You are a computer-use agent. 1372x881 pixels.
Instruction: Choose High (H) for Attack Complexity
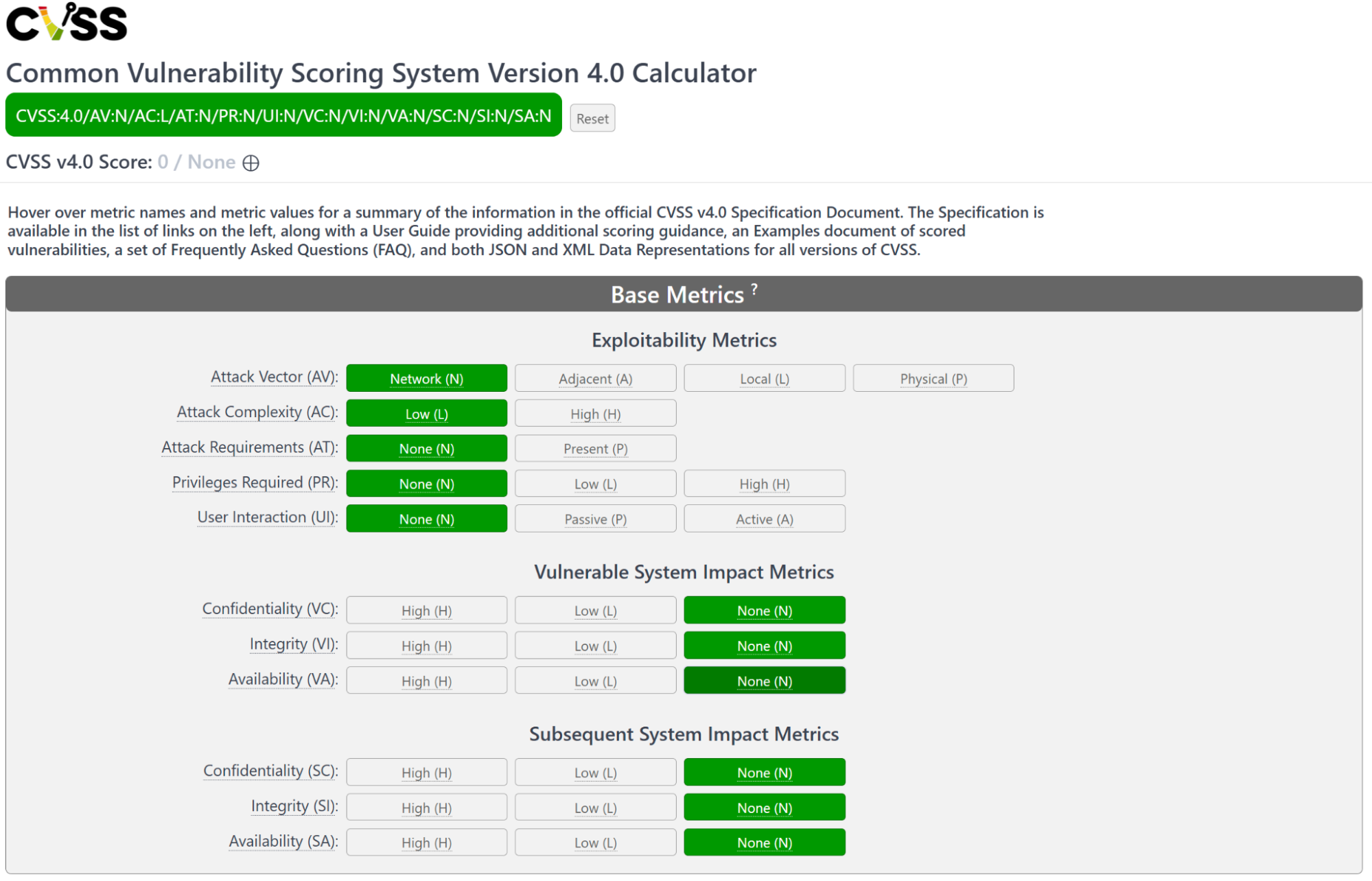(595, 414)
